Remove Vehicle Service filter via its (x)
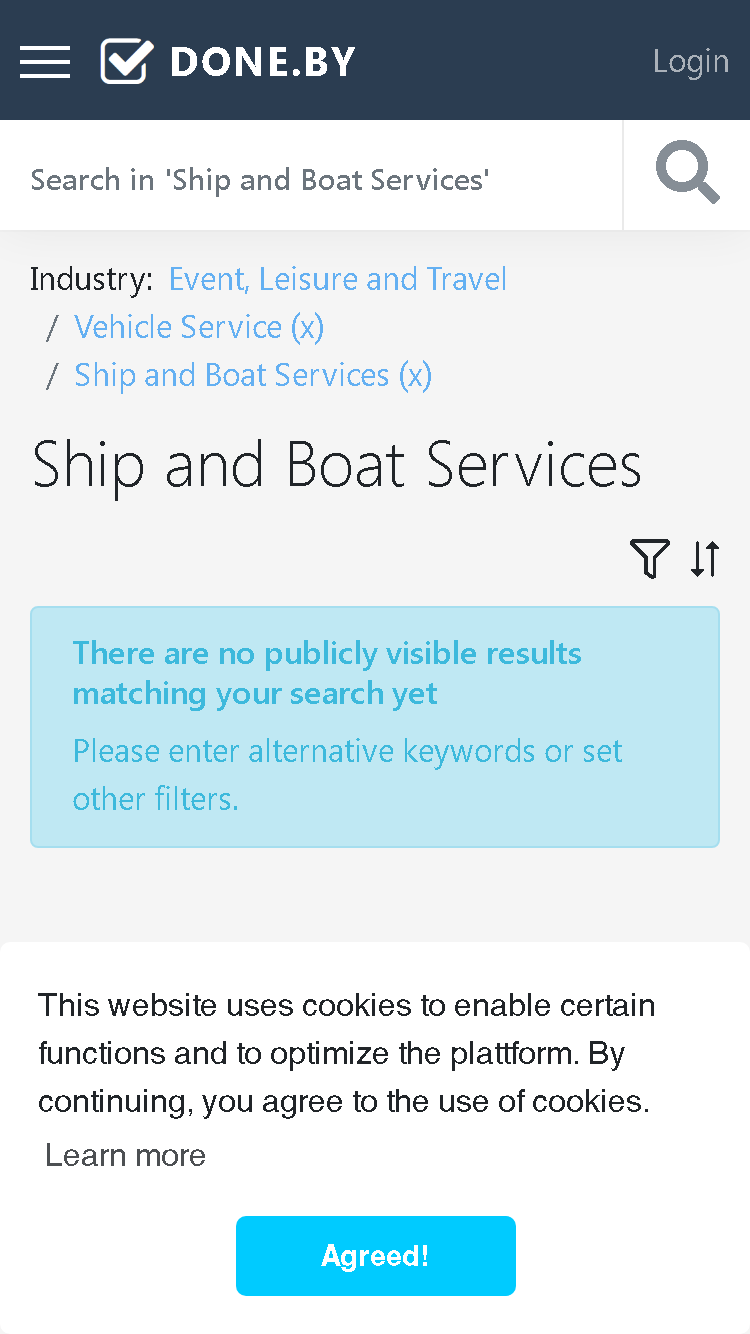The width and height of the screenshot is (750, 1334). click(x=308, y=327)
